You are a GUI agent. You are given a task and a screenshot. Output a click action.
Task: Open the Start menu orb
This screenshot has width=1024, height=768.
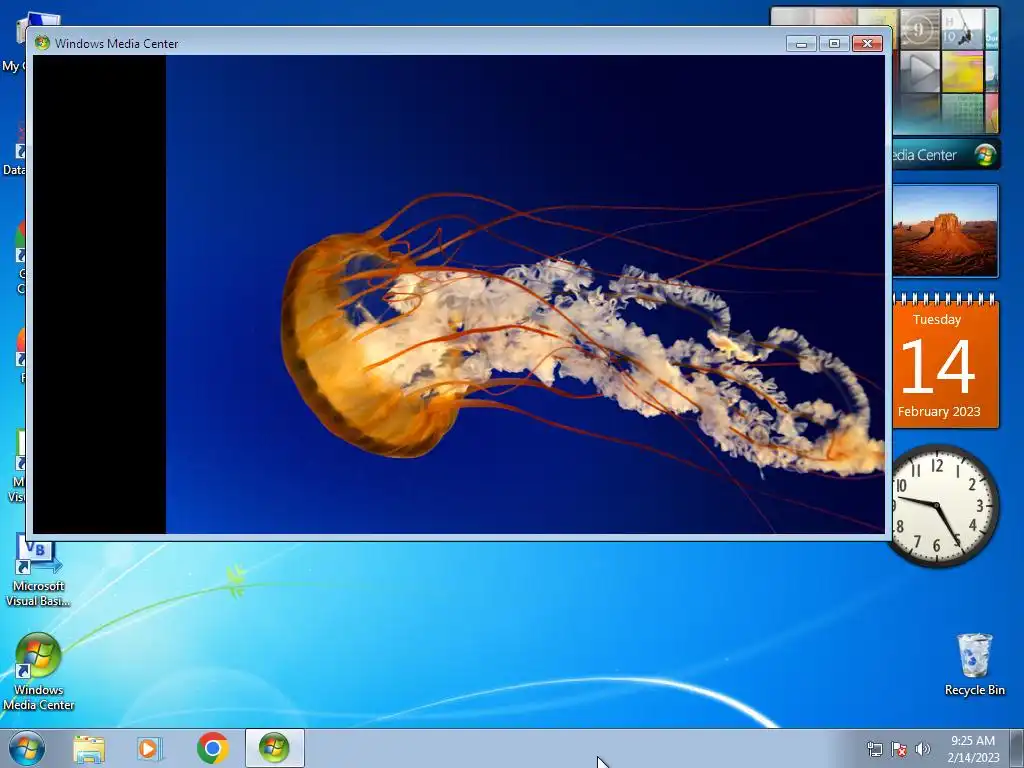pyautogui.click(x=27, y=748)
